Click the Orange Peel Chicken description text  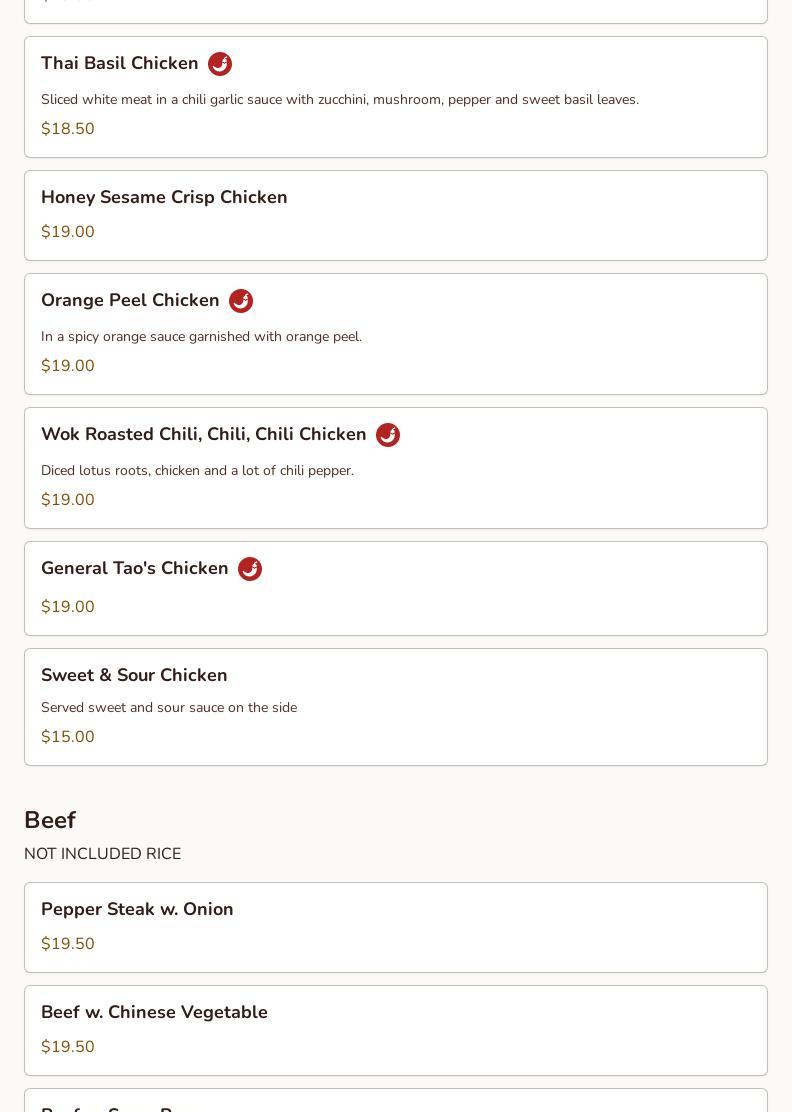click(201, 336)
